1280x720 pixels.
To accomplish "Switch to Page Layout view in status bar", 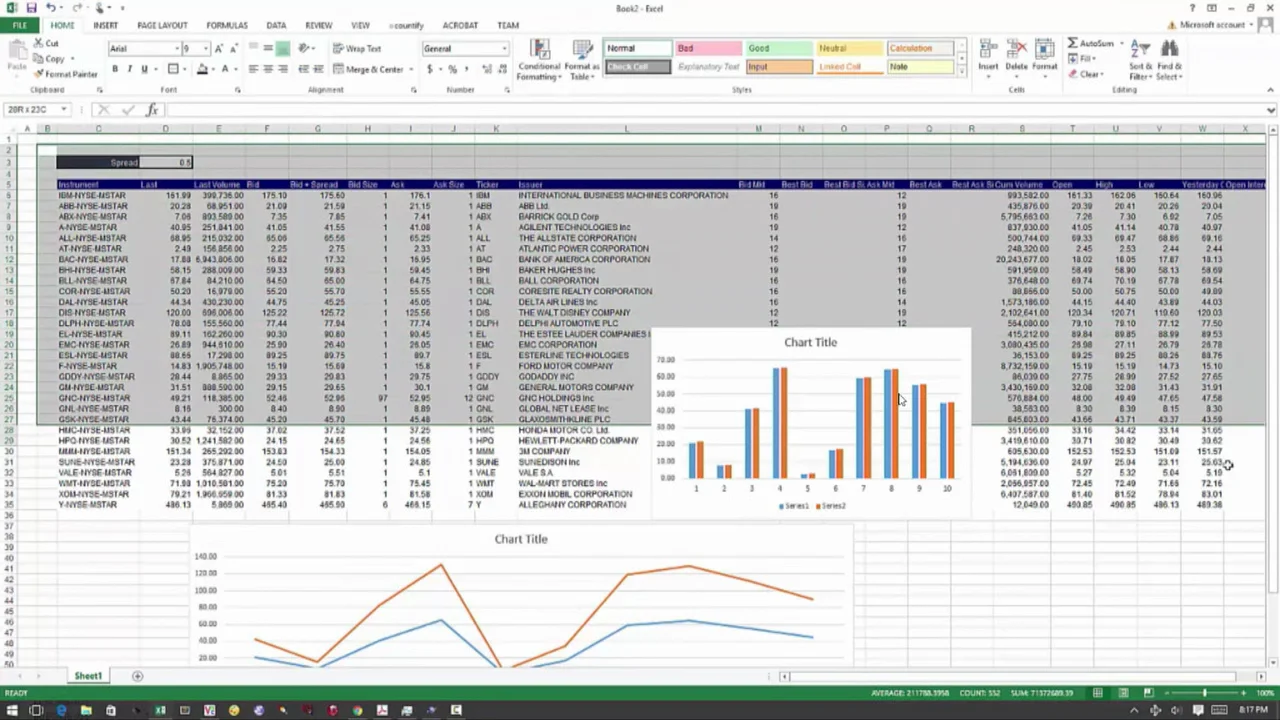I will [x=1123, y=693].
